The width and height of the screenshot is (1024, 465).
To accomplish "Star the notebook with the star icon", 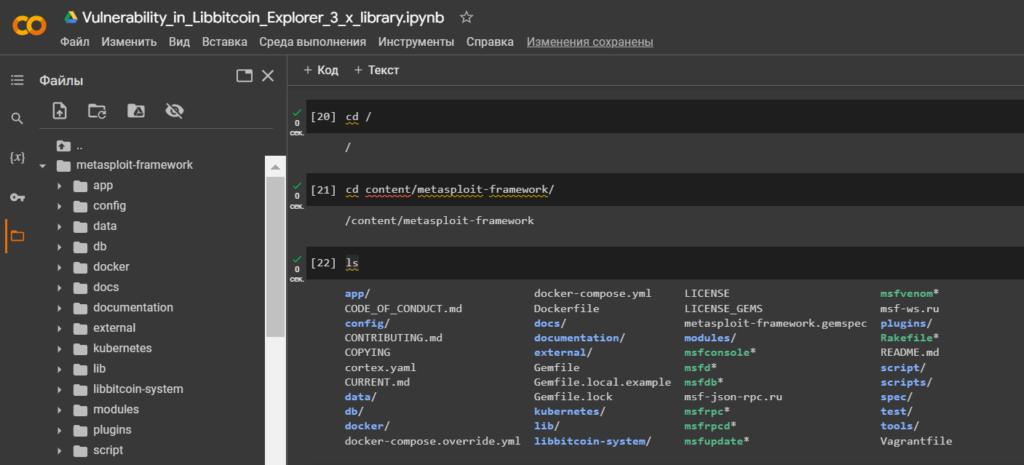I will tap(466, 18).
